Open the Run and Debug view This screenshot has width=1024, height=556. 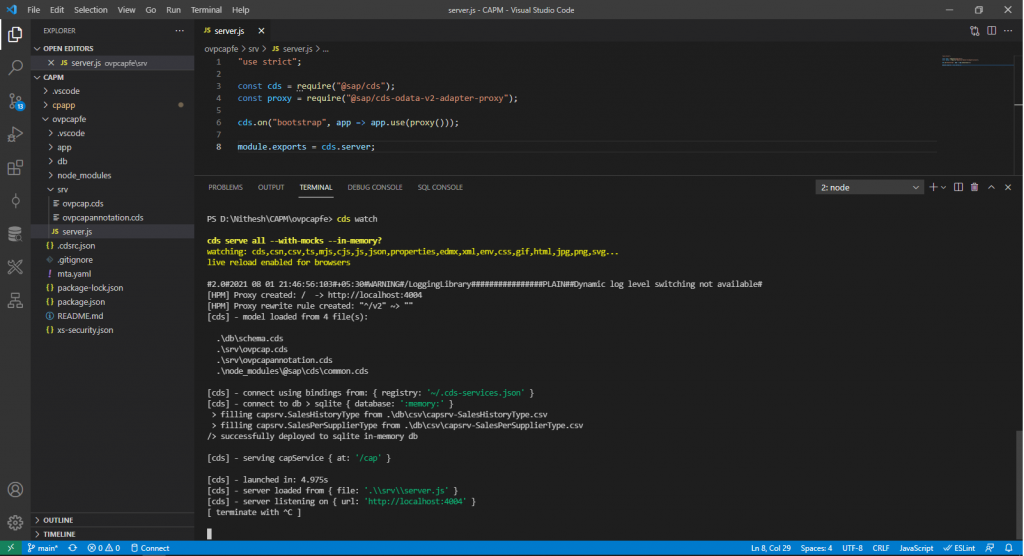(x=15, y=134)
